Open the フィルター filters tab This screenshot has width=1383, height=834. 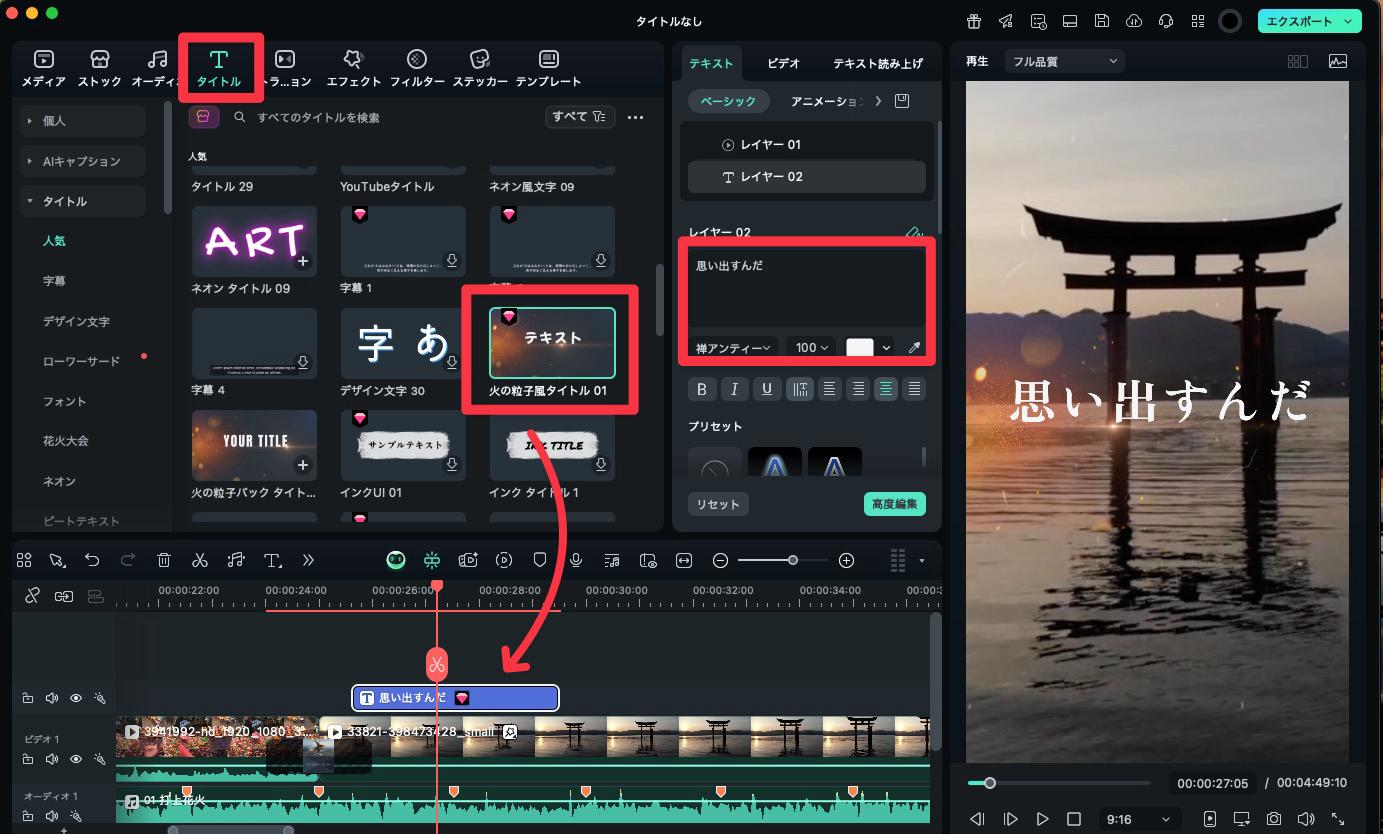[417, 68]
